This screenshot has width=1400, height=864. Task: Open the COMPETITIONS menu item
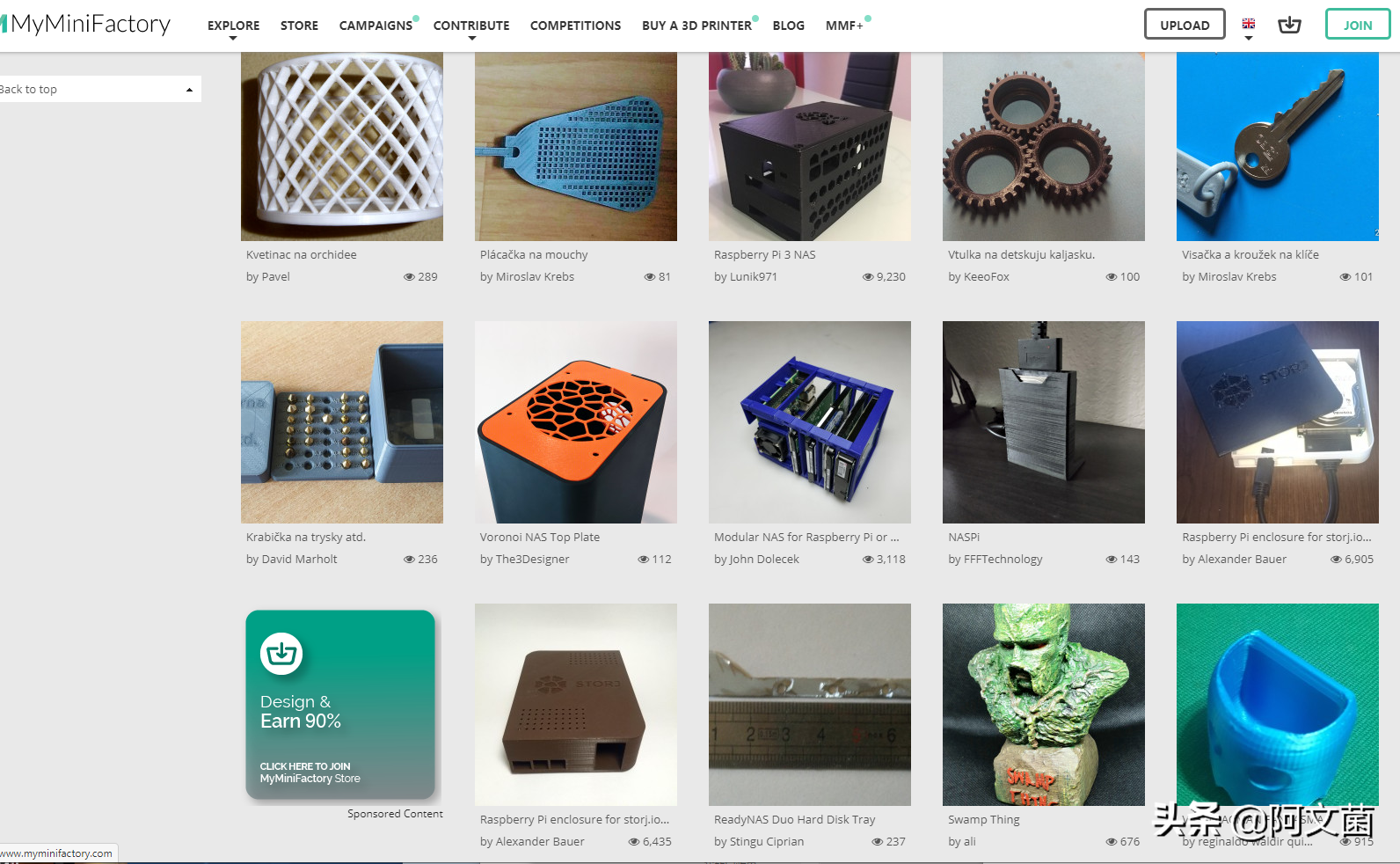pos(575,26)
